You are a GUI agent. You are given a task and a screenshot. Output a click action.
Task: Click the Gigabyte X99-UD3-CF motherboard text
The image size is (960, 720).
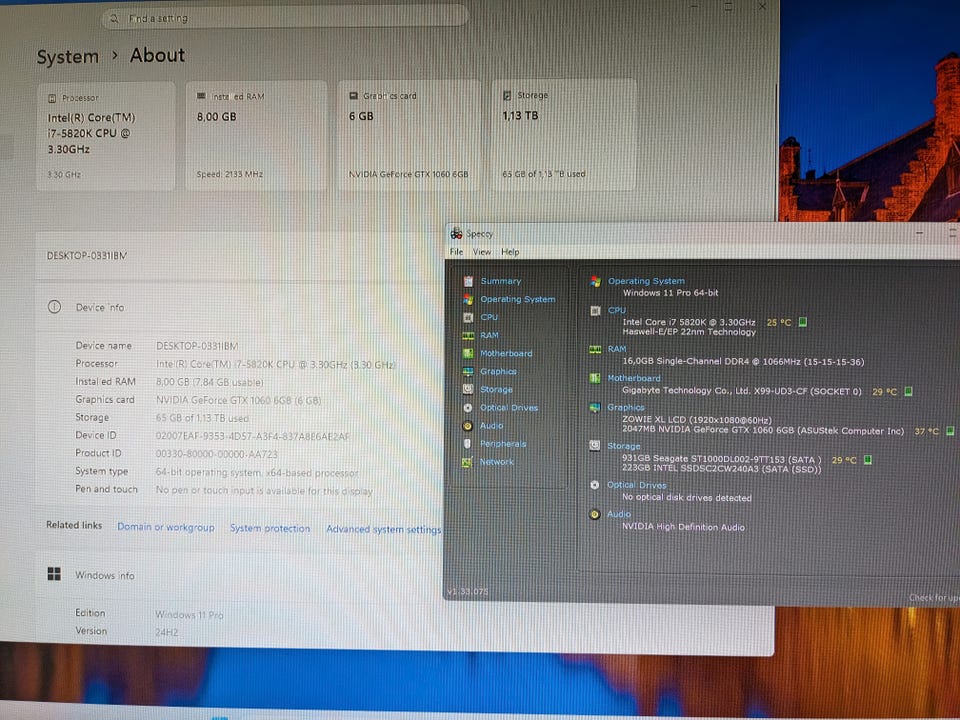[x=741, y=391]
